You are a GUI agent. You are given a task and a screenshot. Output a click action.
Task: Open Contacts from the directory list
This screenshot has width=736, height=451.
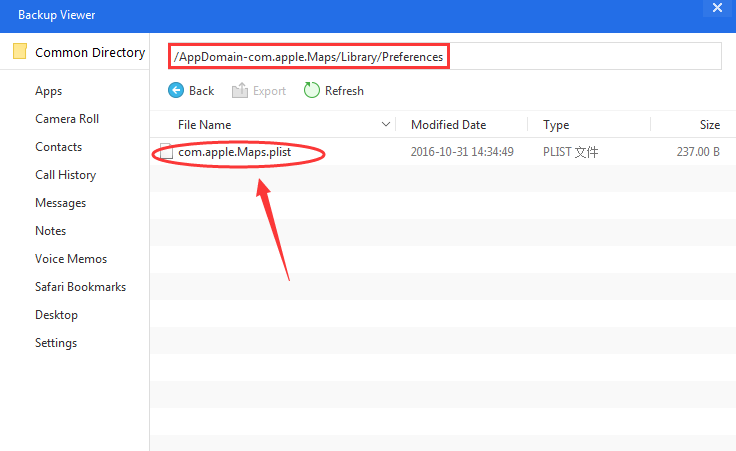pyautogui.click(x=59, y=147)
